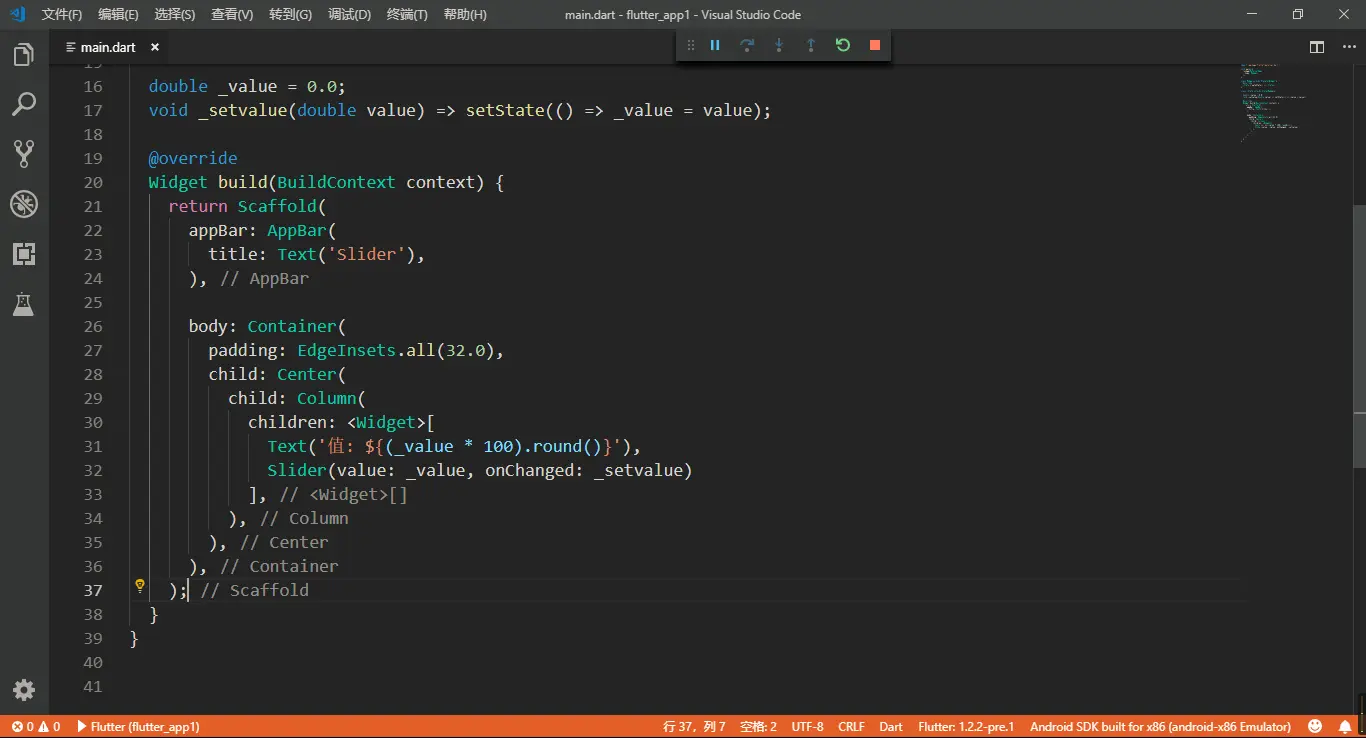Restore down the Visual Studio Code window
The image size is (1366, 738).
(x=1298, y=14)
